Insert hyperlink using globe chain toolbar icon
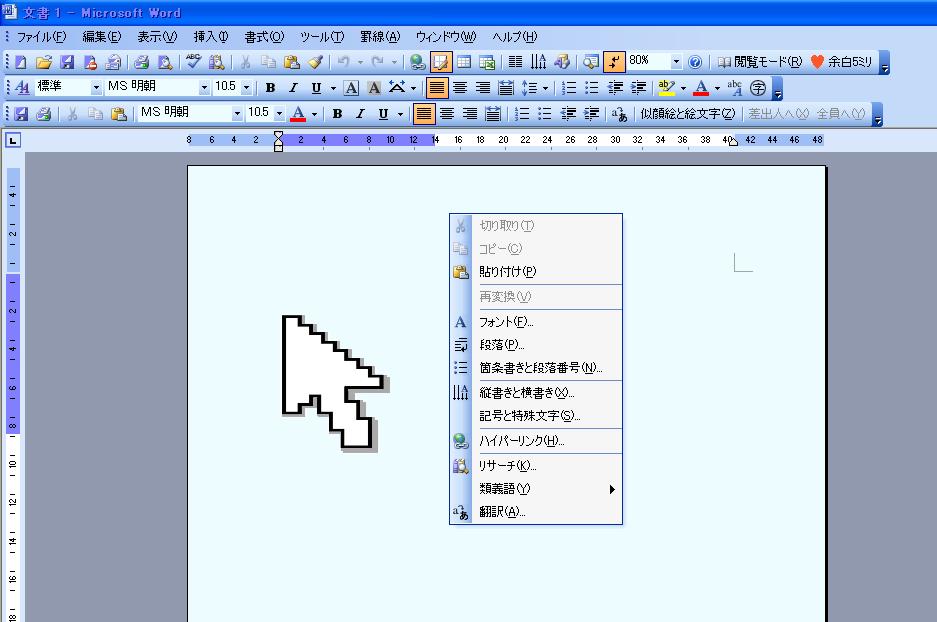The image size is (937, 622). point(418,62)
